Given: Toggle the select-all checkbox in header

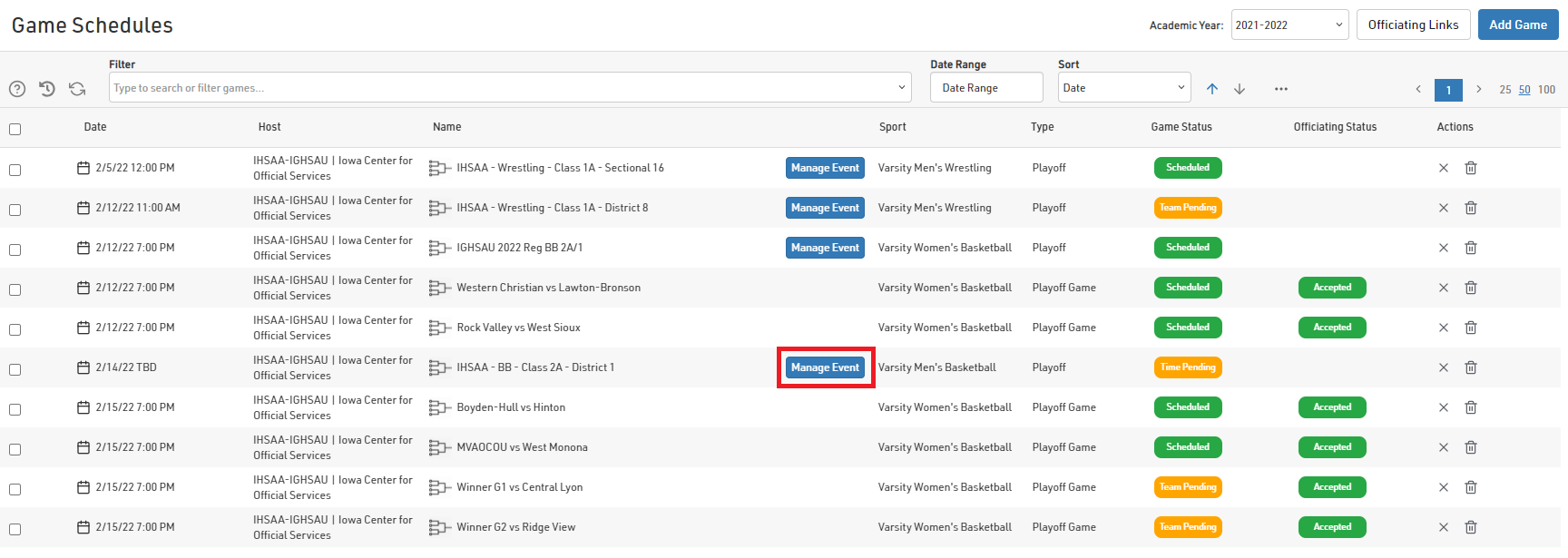Looking at the screenshot, I should point(15,129).
